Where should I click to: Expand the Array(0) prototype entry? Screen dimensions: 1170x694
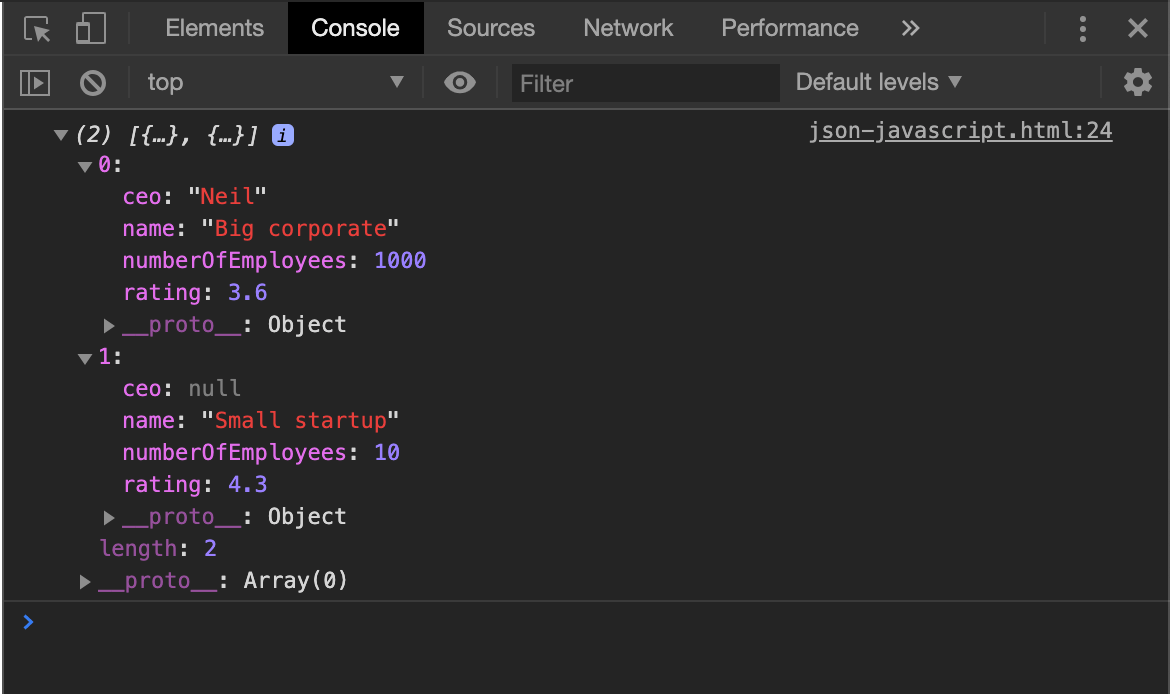point(85,581)
